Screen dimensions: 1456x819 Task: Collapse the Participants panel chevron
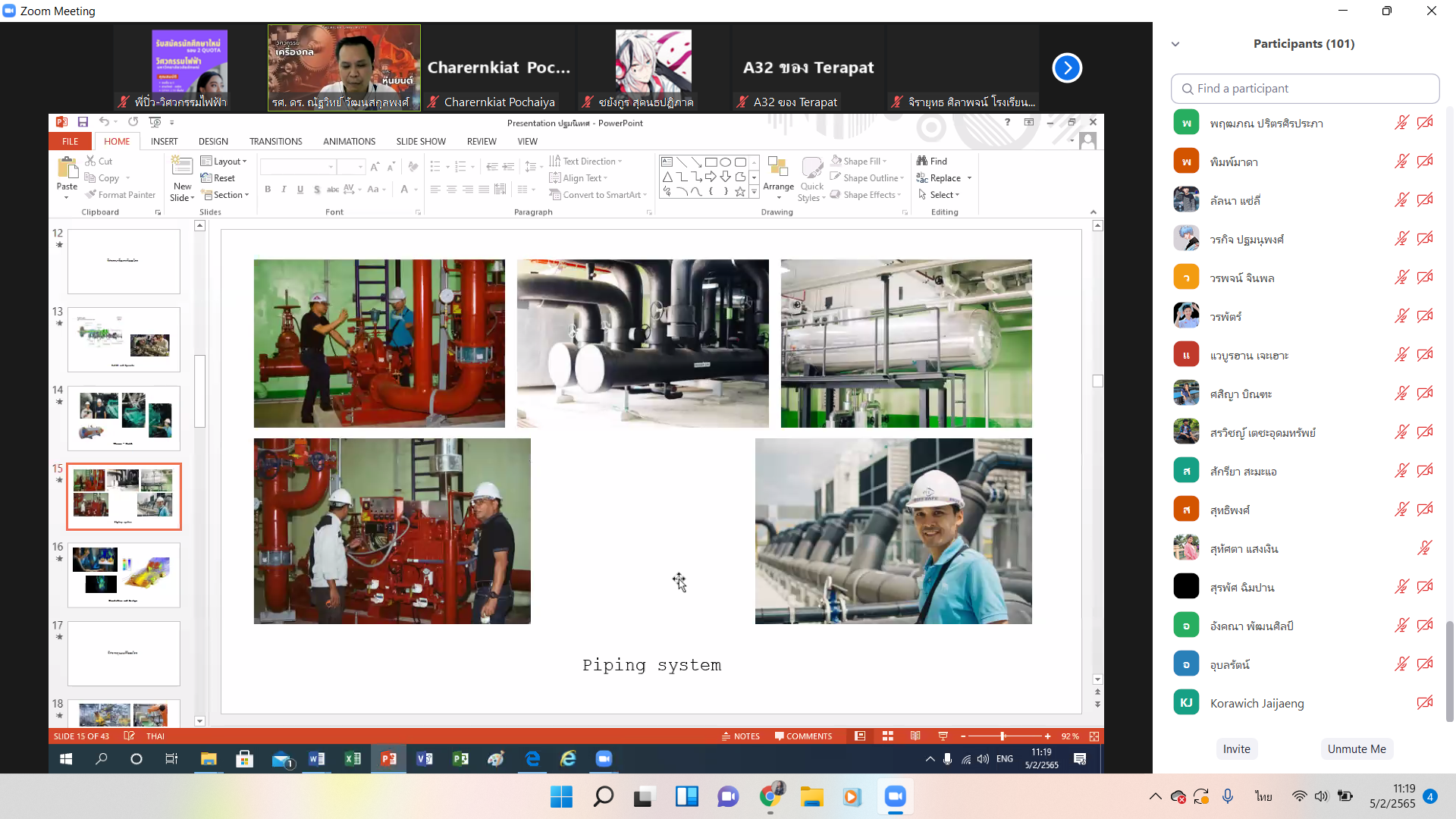coord(1175,44)
